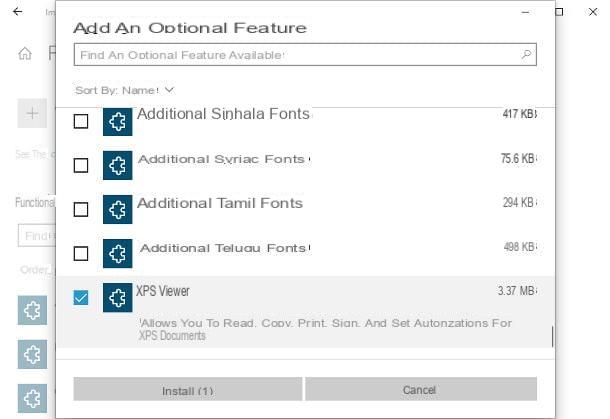610x419 pixels.
Task: Check the Additional Syriac Fonts checkbox
Action: [x=81, y=165]
